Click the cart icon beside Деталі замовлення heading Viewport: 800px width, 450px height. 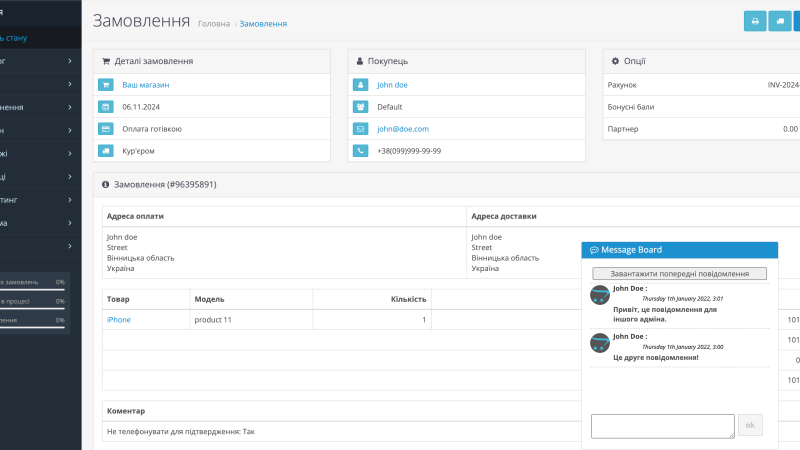pos(106,61)
